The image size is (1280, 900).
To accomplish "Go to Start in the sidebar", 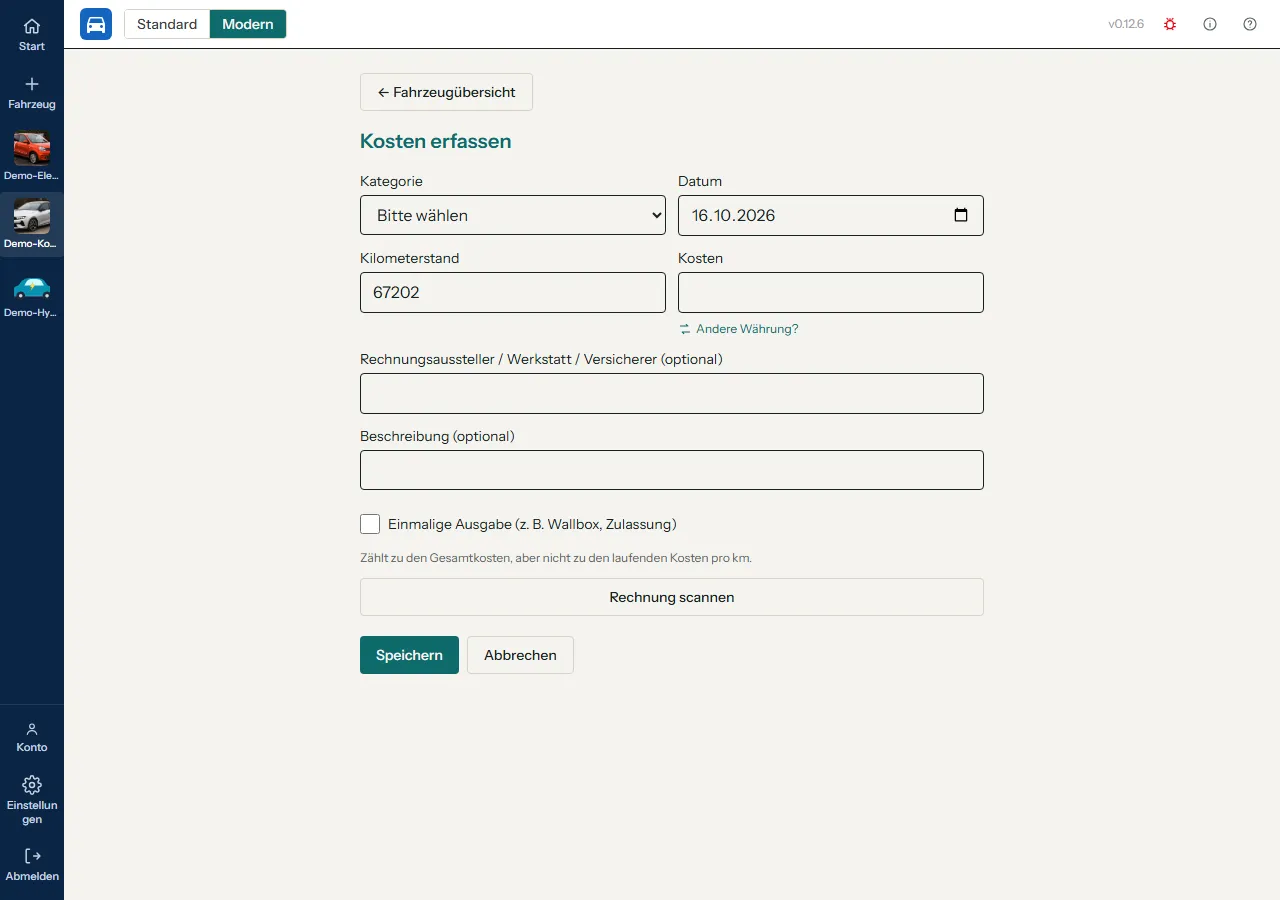I will (x=32, y=35).
